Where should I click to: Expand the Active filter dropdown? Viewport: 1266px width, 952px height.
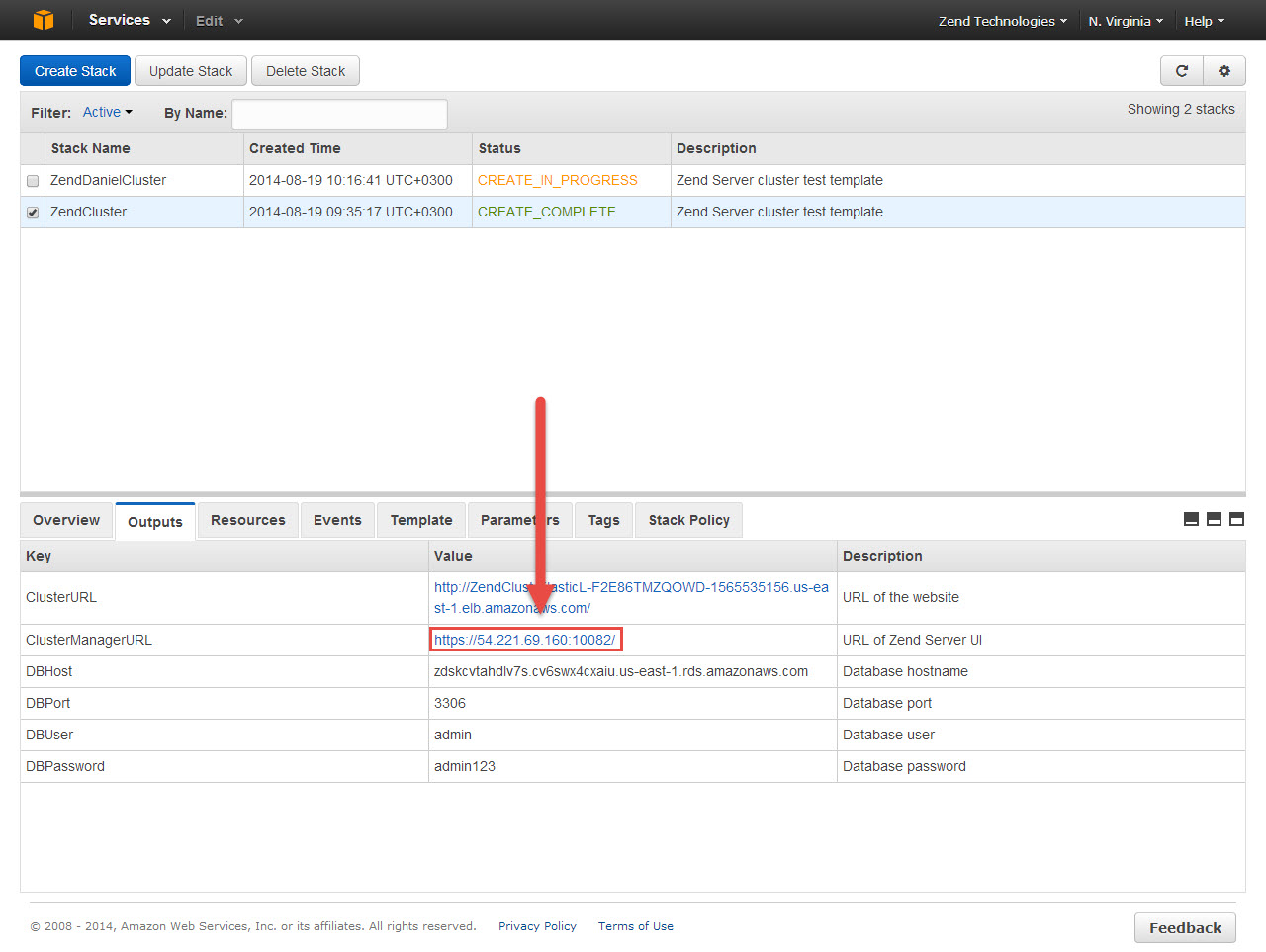coord(107,113)
